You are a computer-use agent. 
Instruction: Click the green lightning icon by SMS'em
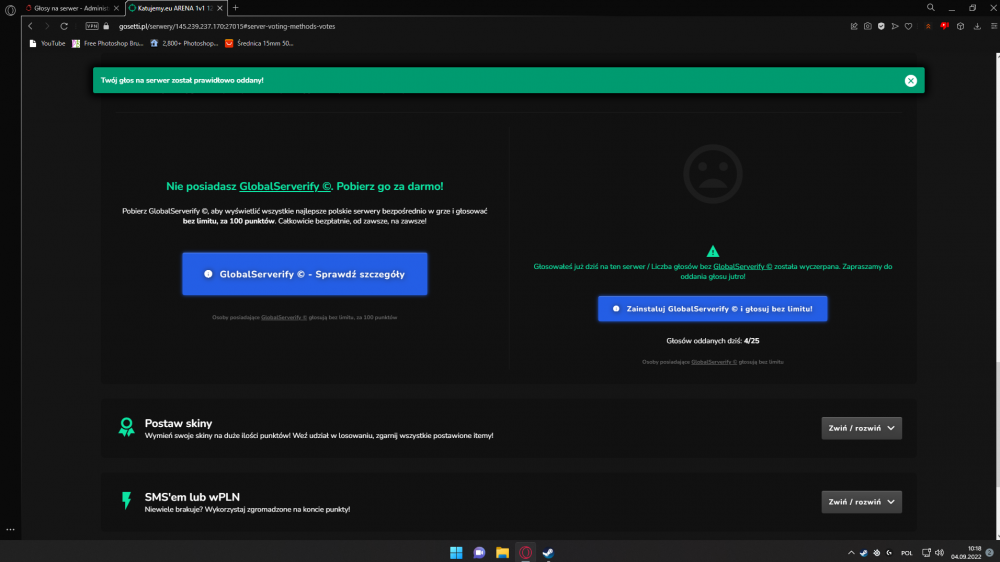(126, 501)
